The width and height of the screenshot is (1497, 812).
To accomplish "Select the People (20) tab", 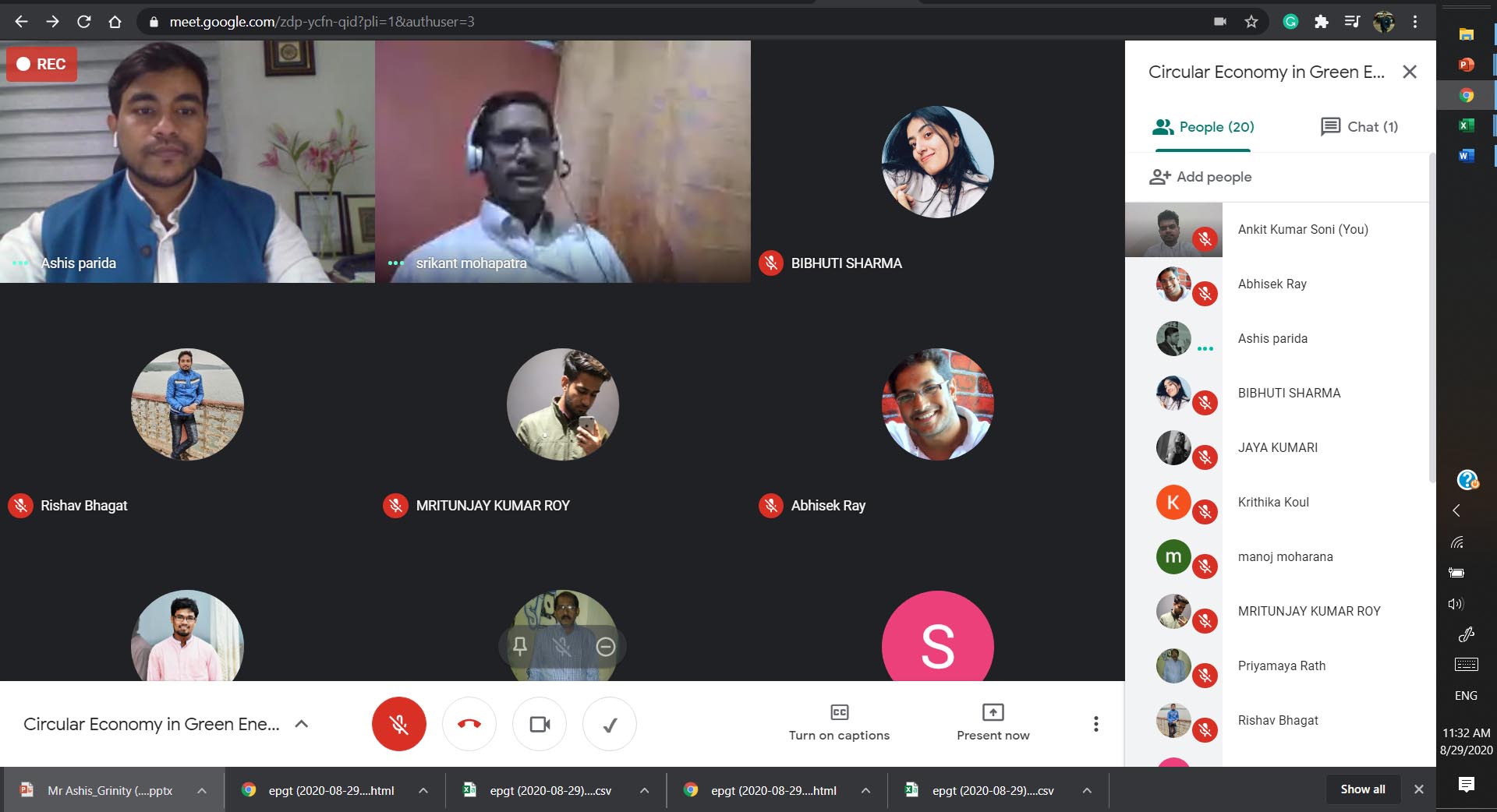I will pos(1203,127).
